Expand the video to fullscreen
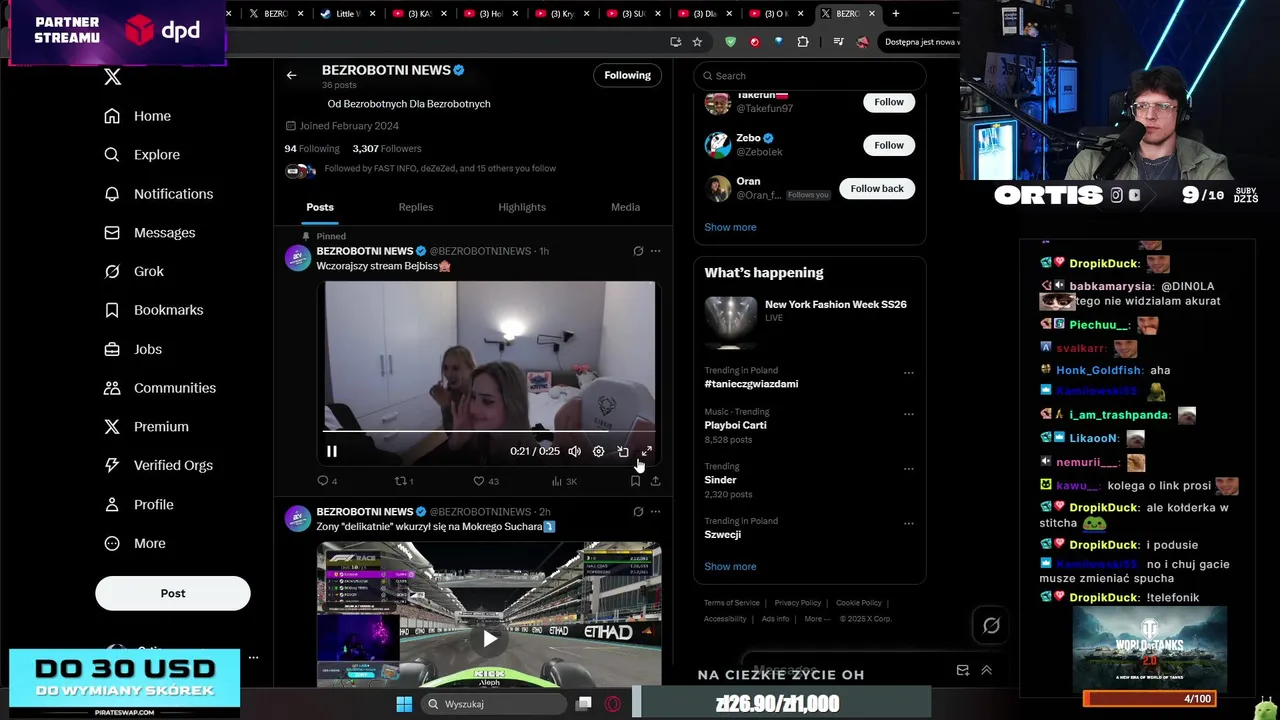The image size is (1280, 720). tap(646, 451)
